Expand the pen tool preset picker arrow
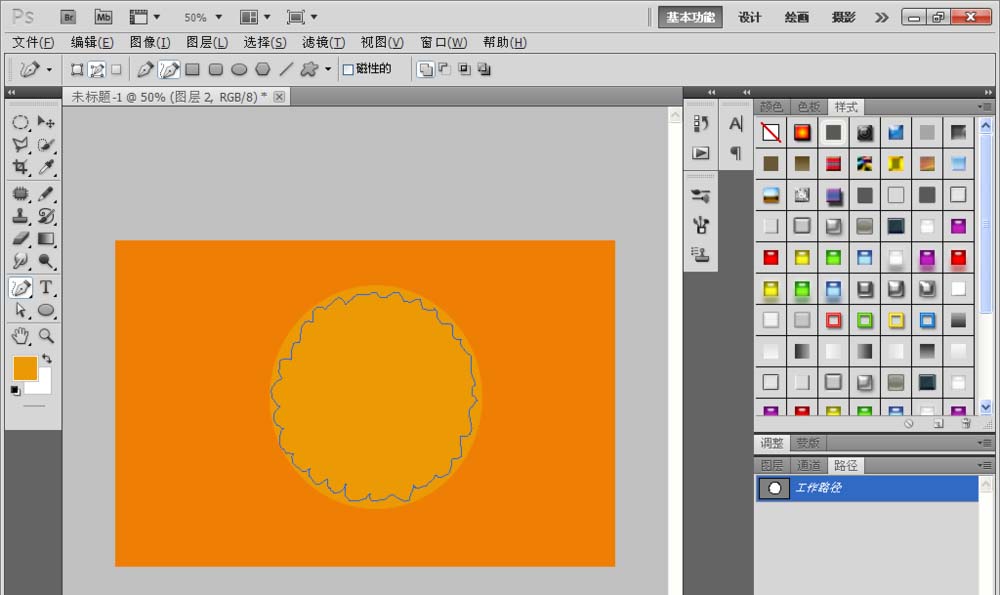Screen dimensions: 1000x595 (x=49, y=70)
